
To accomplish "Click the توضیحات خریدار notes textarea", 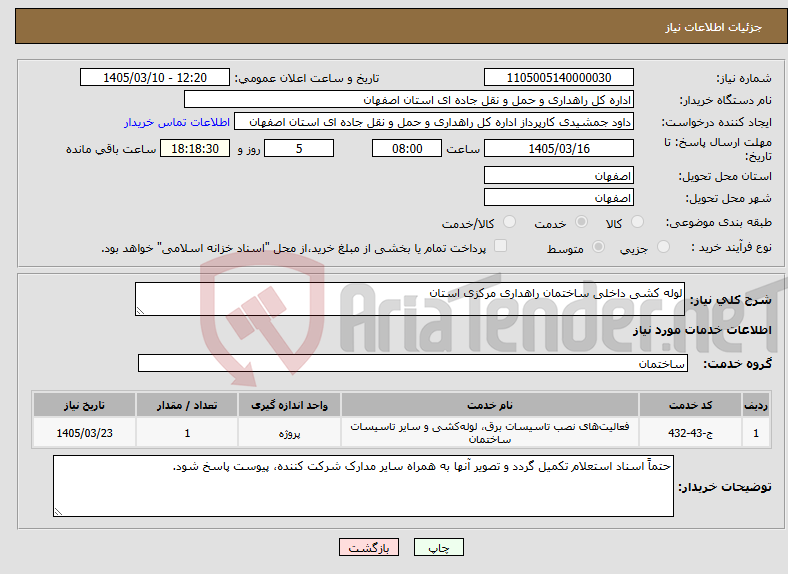I will pos(363,486).
